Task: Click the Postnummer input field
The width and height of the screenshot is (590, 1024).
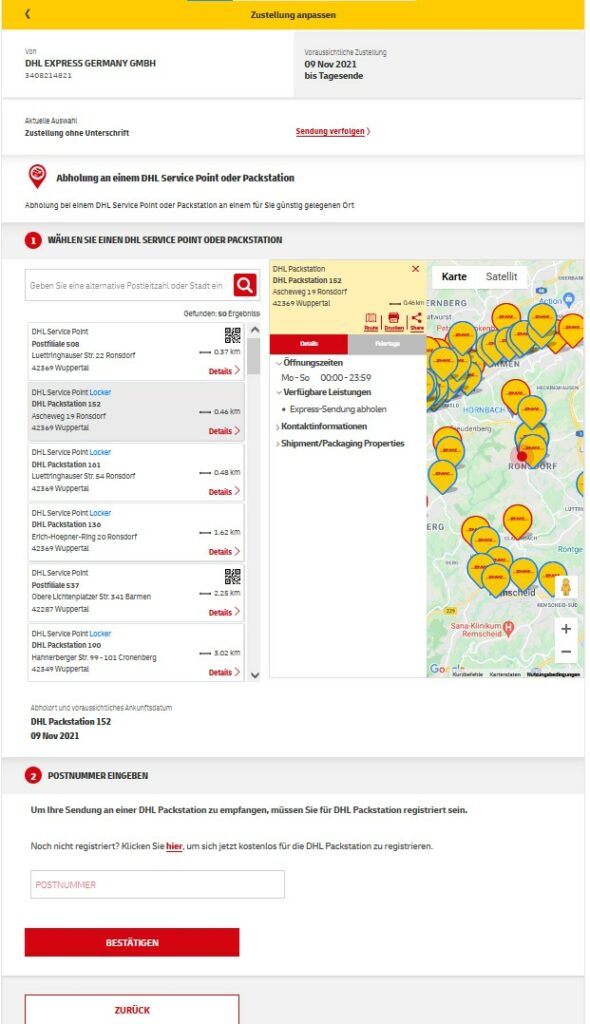Action: click(157, 884)
